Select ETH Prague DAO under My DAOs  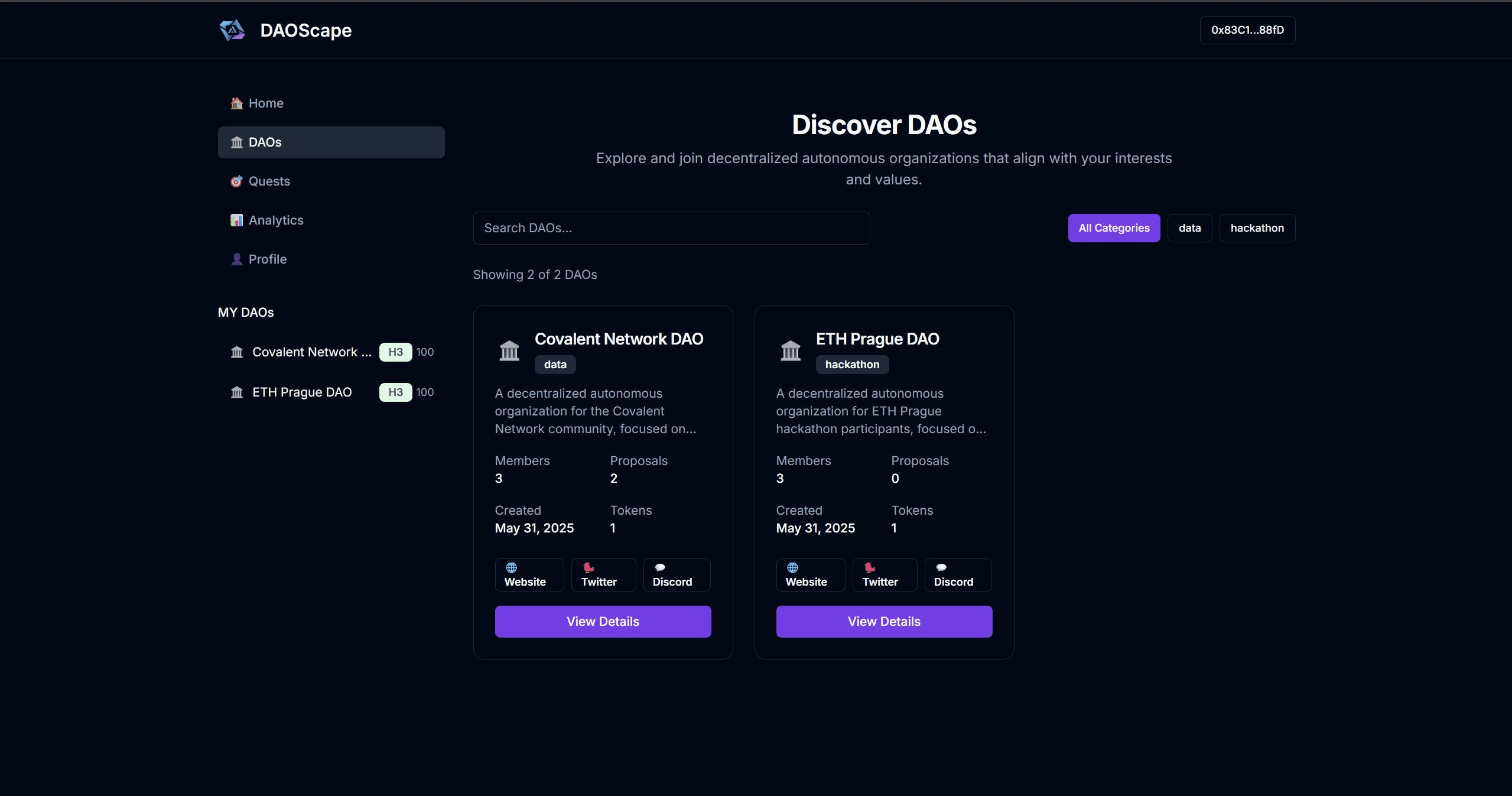[301, 392]
